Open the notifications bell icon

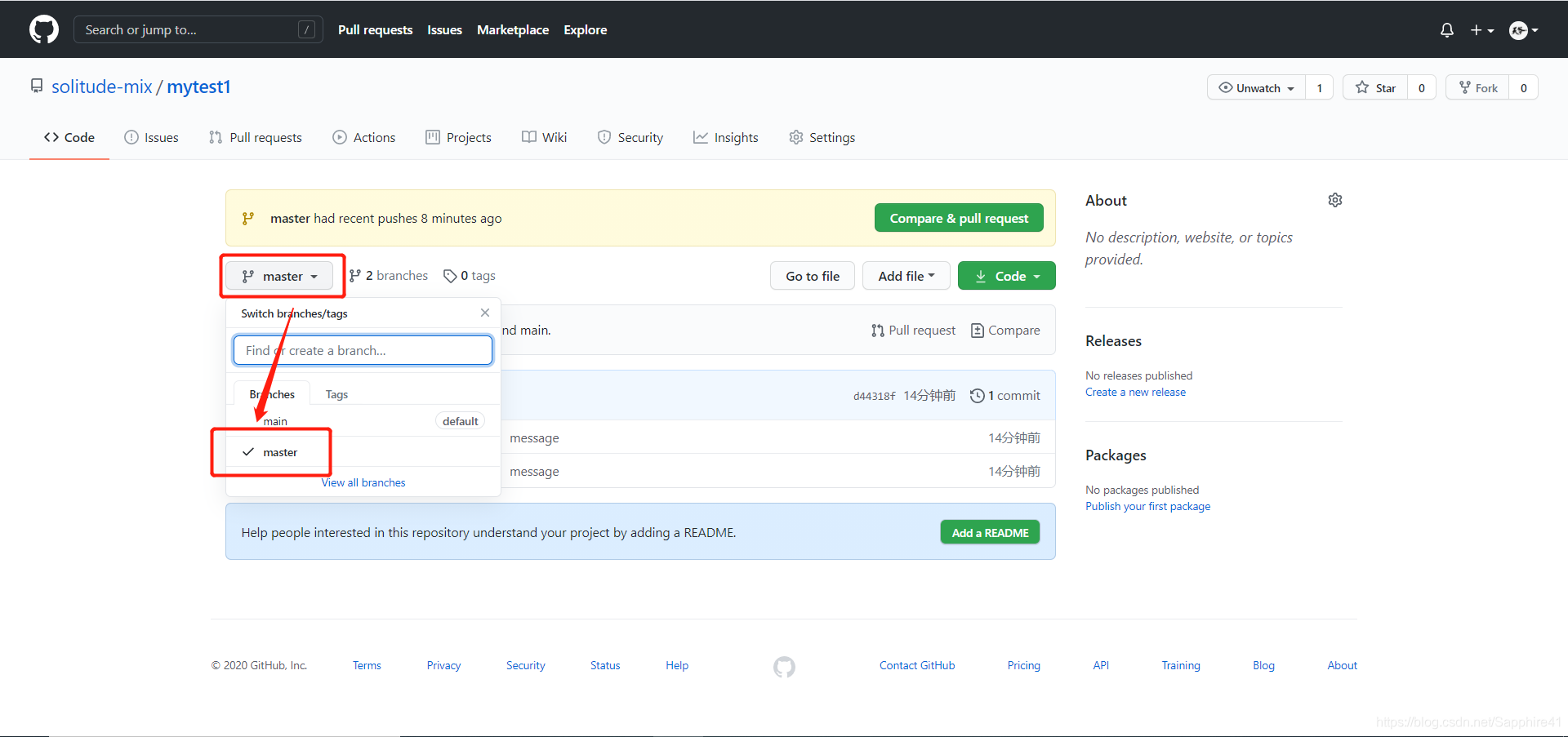click(1446, 30)
